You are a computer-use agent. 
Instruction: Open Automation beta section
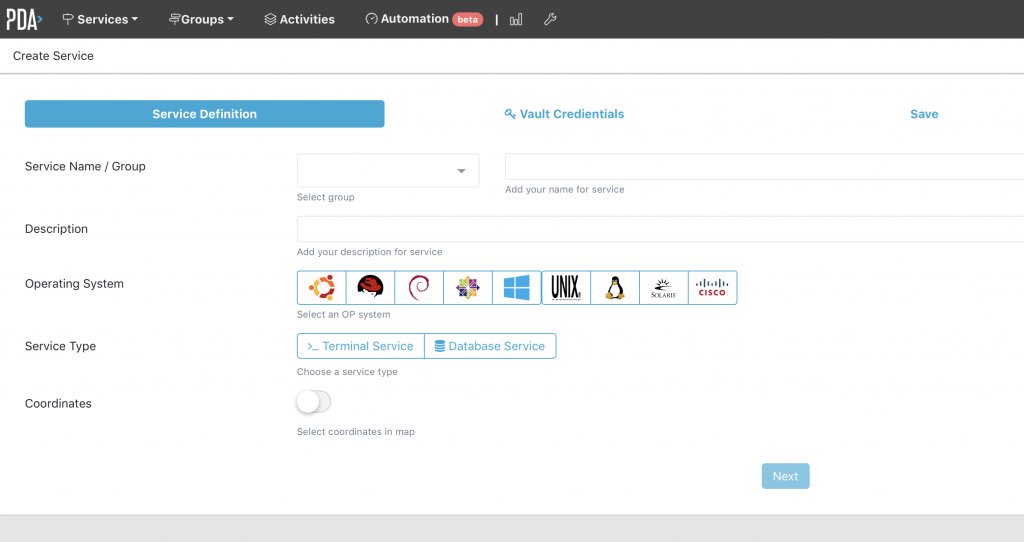click(x=424, y=19)
